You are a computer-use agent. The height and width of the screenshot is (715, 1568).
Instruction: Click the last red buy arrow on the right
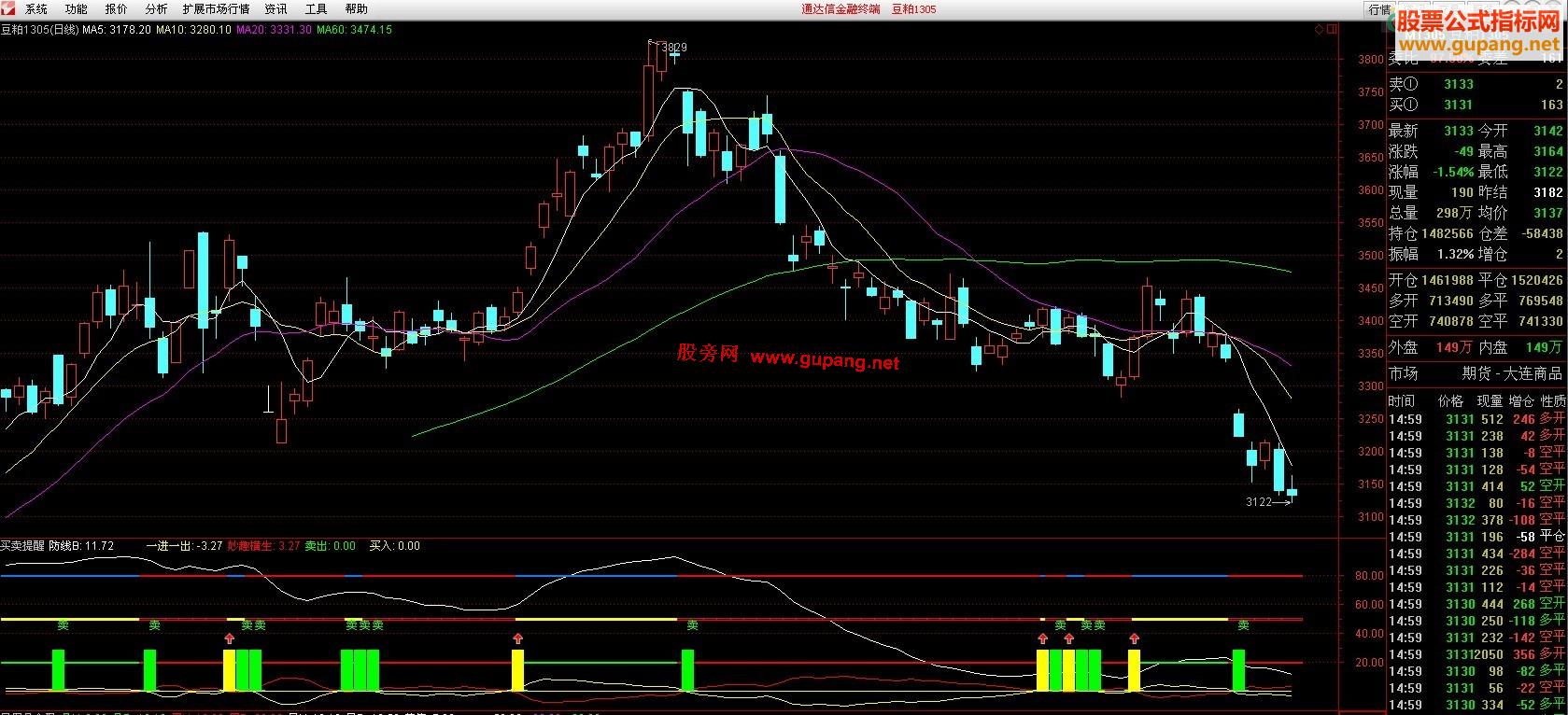point(1134,638)
